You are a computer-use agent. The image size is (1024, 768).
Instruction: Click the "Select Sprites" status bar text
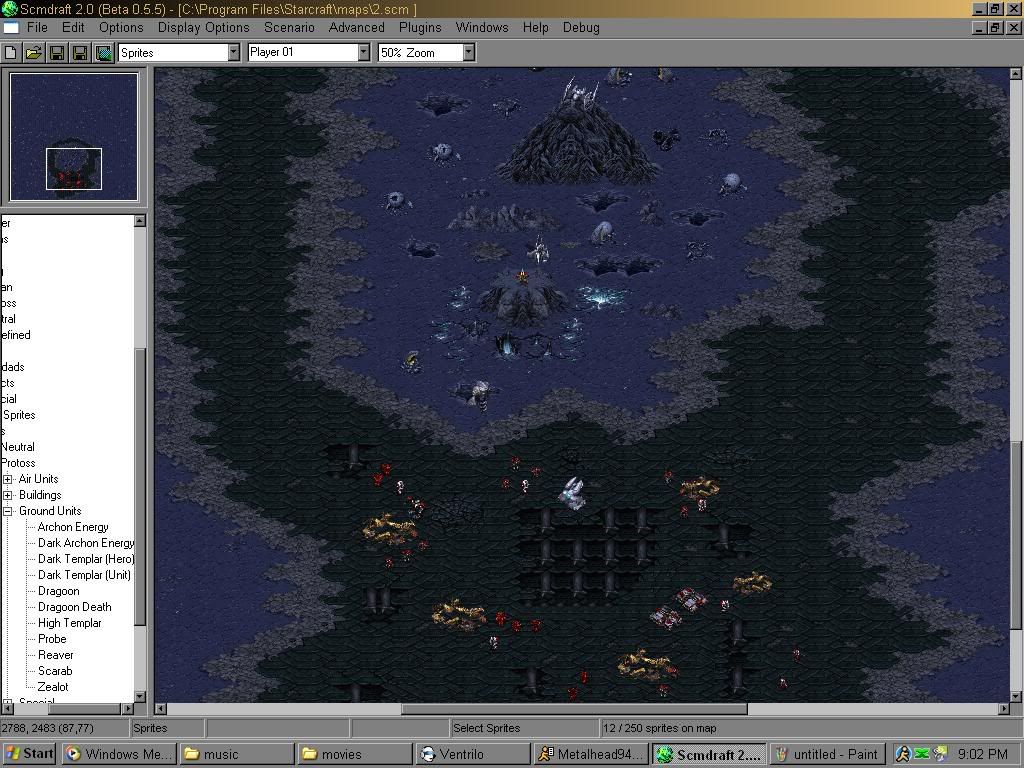[x=487, y=728]
